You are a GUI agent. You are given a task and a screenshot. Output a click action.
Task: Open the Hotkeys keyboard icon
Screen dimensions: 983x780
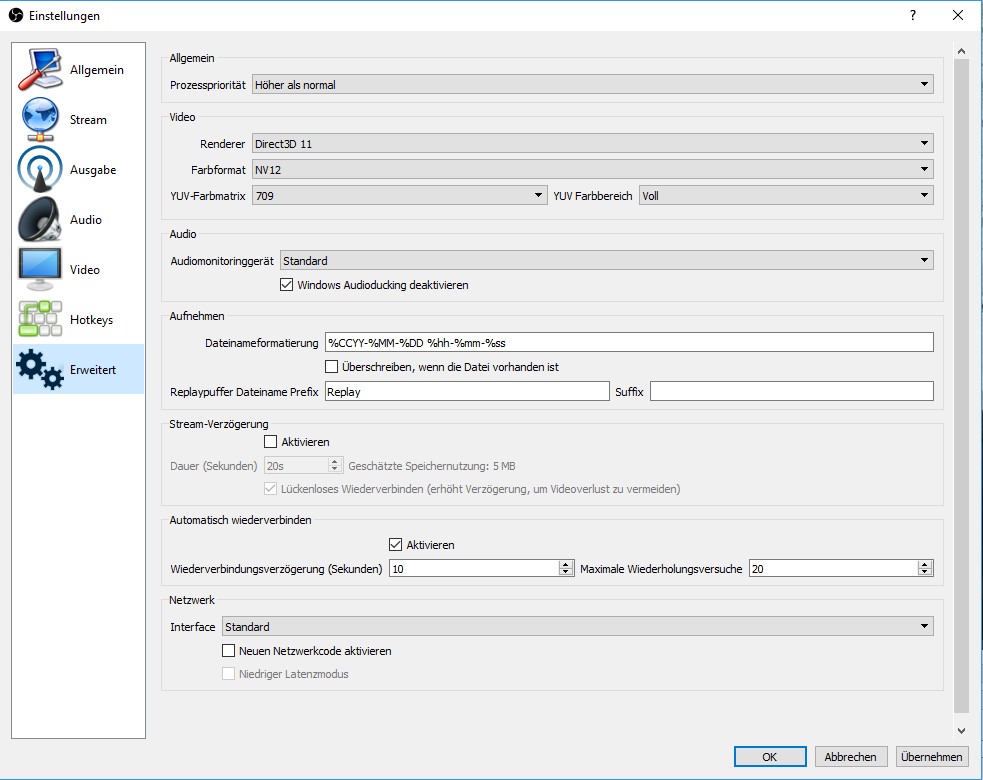point(40,319)
